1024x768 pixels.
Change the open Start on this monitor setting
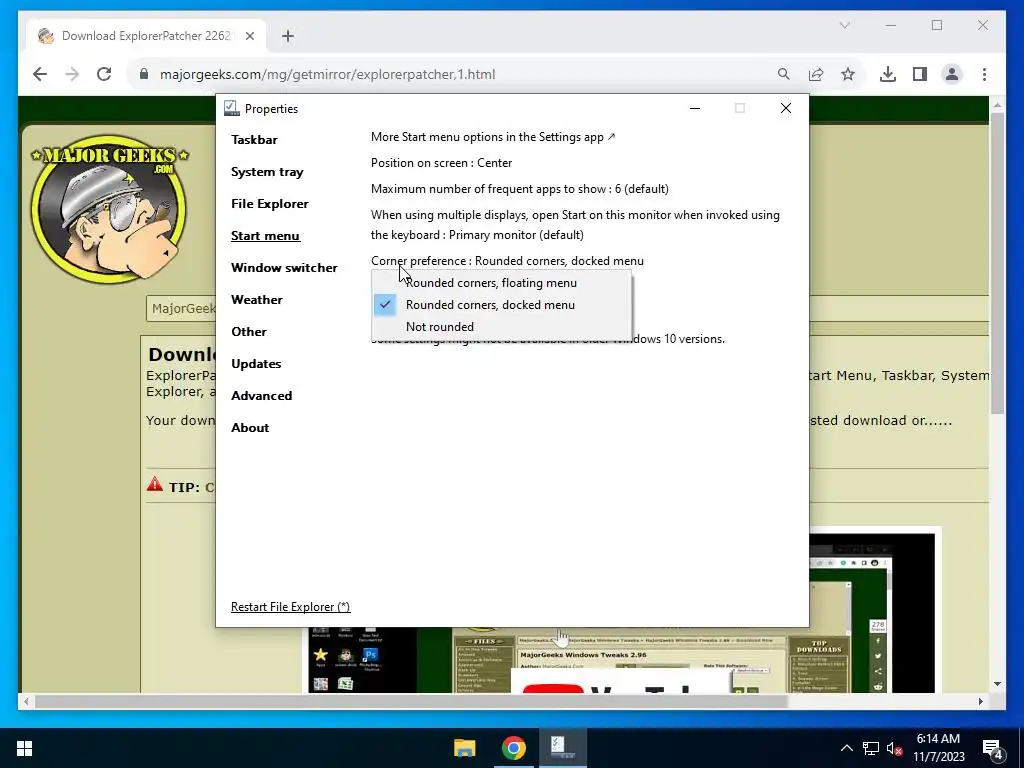575,225
